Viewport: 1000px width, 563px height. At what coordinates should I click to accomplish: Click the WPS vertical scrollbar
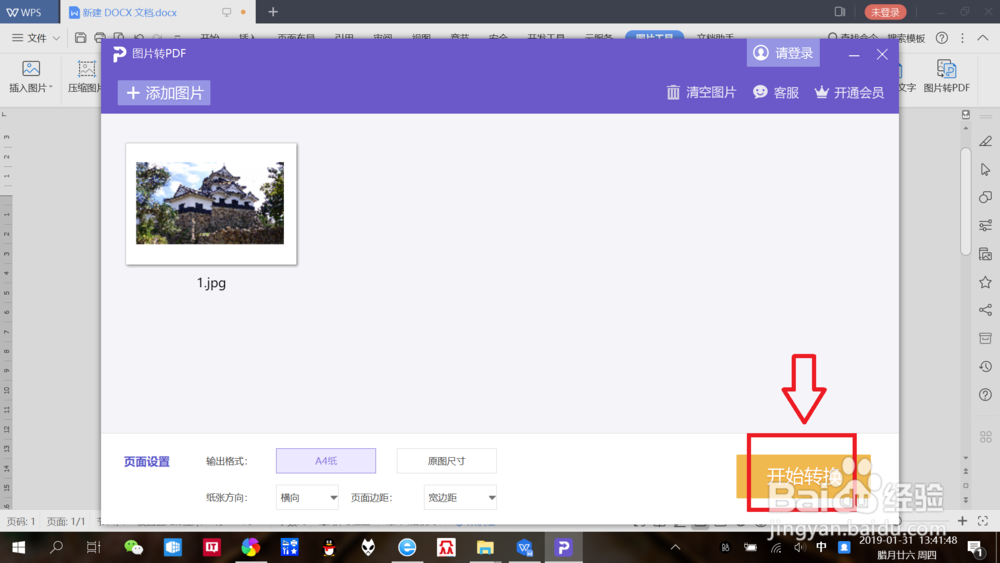tap(966, 201)
